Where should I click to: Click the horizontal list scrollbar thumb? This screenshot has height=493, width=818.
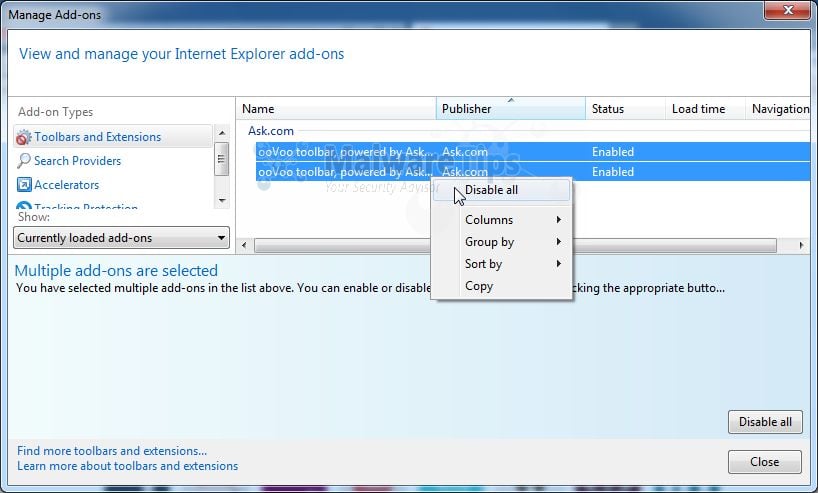[x=515, y=245]
